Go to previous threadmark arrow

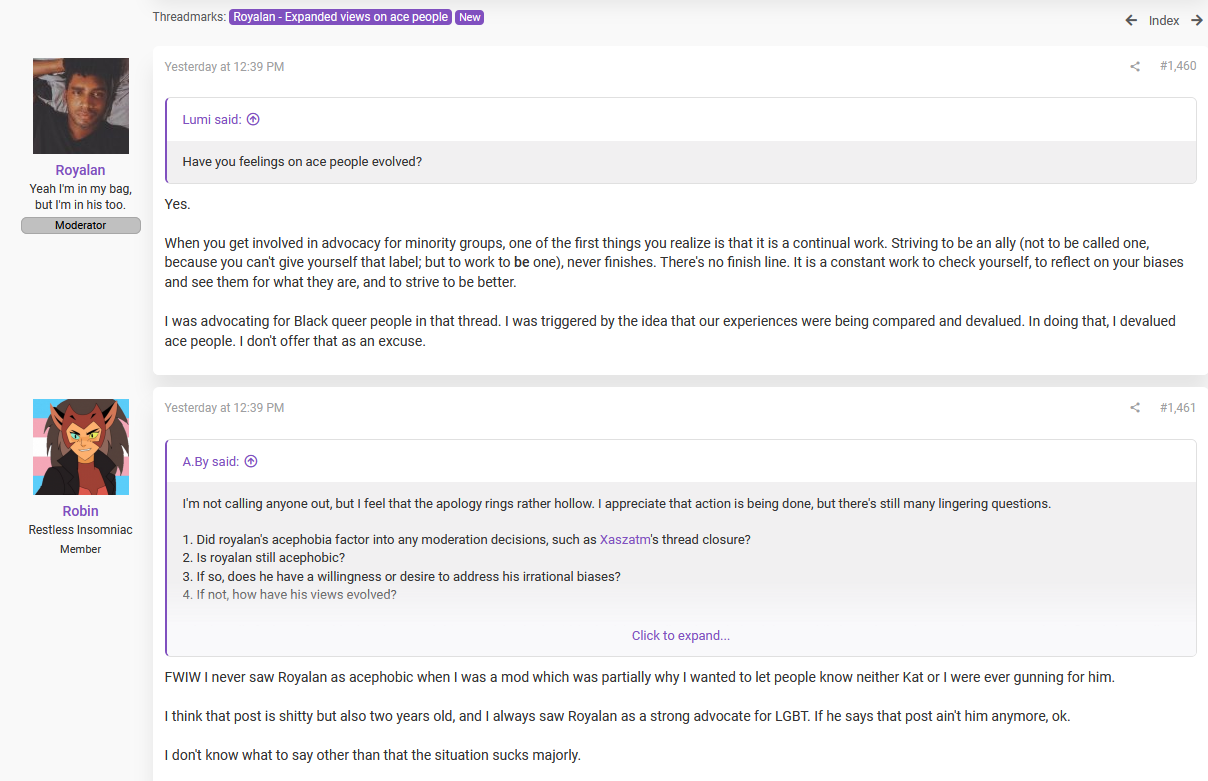pos(1131,20)
